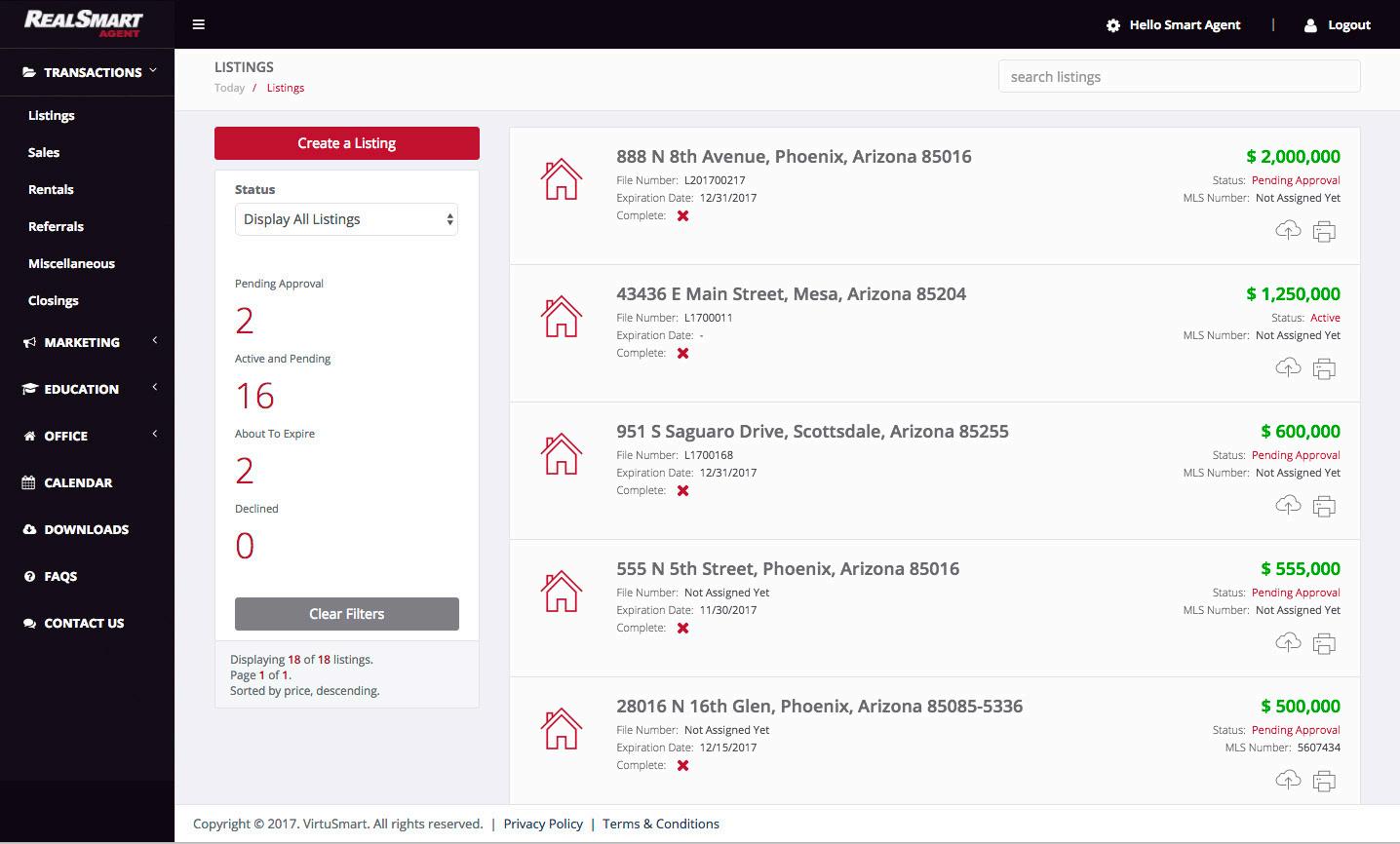Click the Listings breadcrumb link
The height and width of the screenshot is (844, 1400).
286,88
